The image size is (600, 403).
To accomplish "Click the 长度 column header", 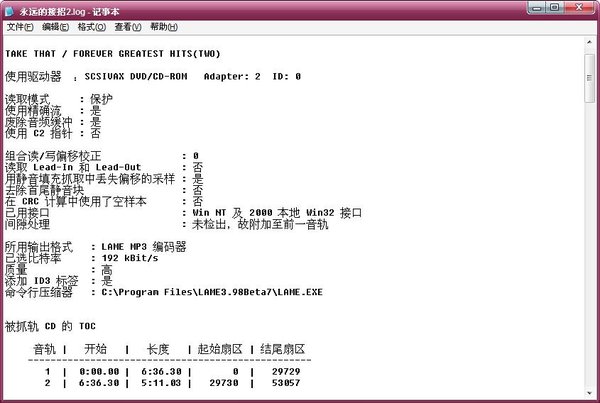I will click(158, 349).
